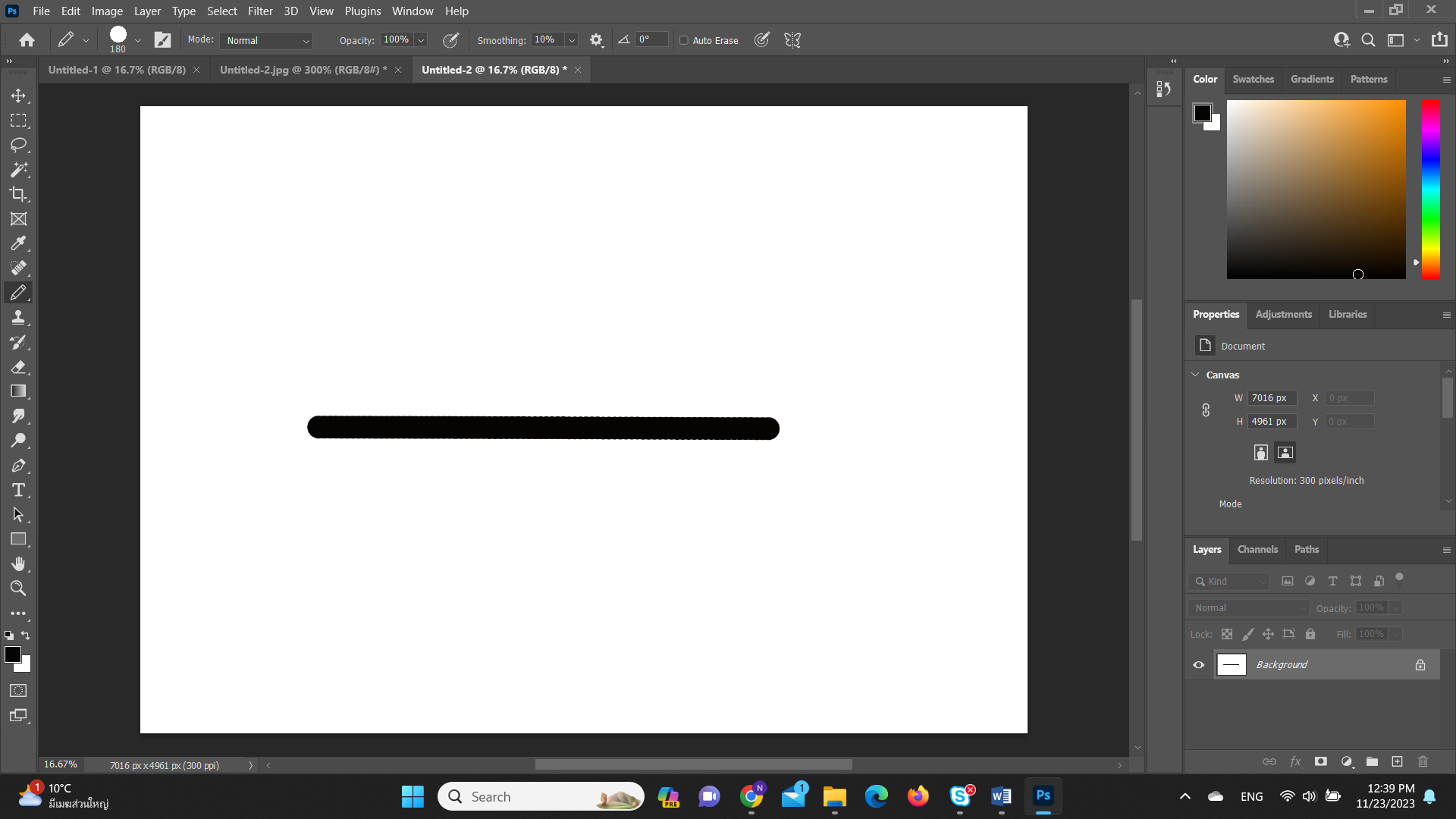Screen dimensions: 1456x819
Task: Open the Image menu
Action: tap(107, 11)
